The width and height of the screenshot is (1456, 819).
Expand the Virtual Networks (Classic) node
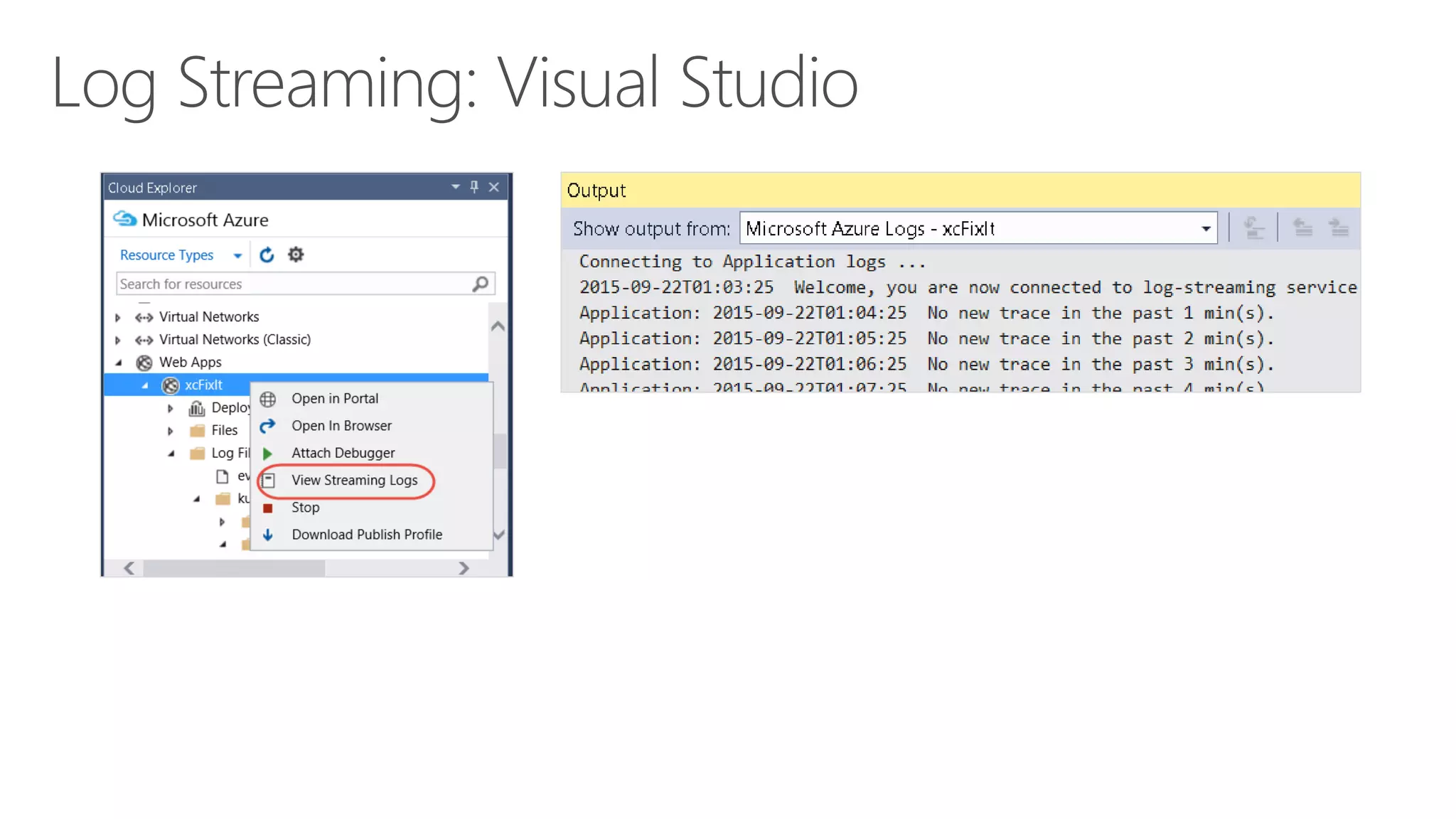119,340
